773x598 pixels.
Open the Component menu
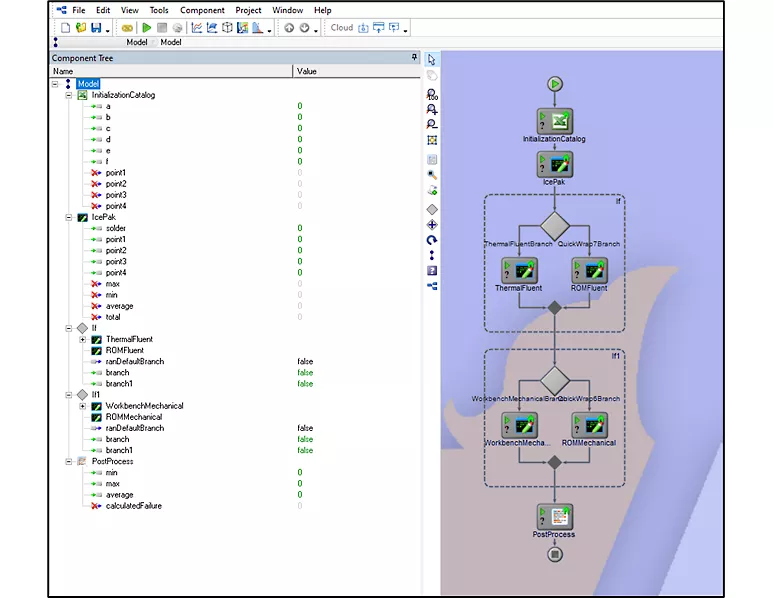pos(202,10)
